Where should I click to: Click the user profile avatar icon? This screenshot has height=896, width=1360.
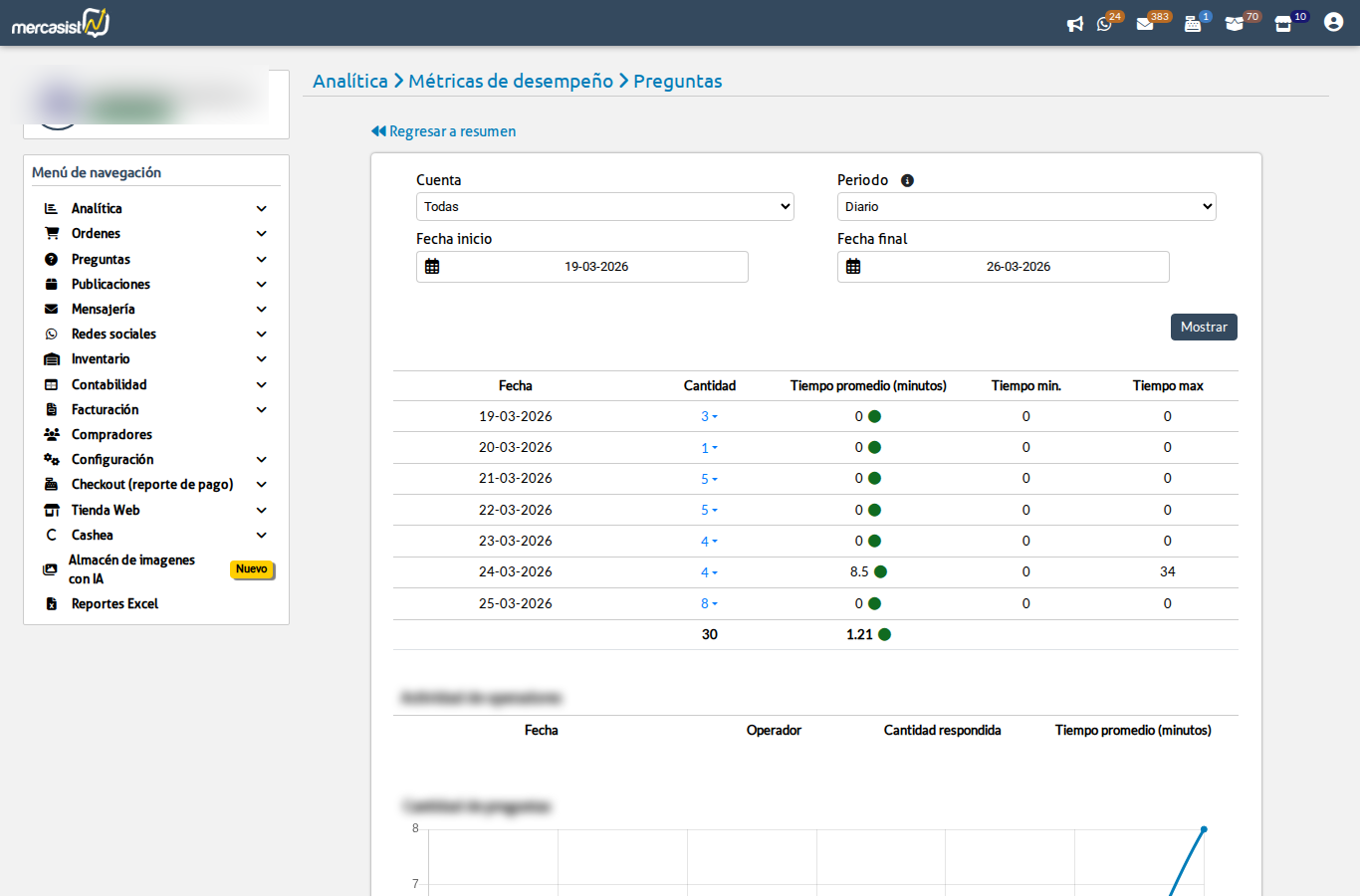click(1333, 22)
